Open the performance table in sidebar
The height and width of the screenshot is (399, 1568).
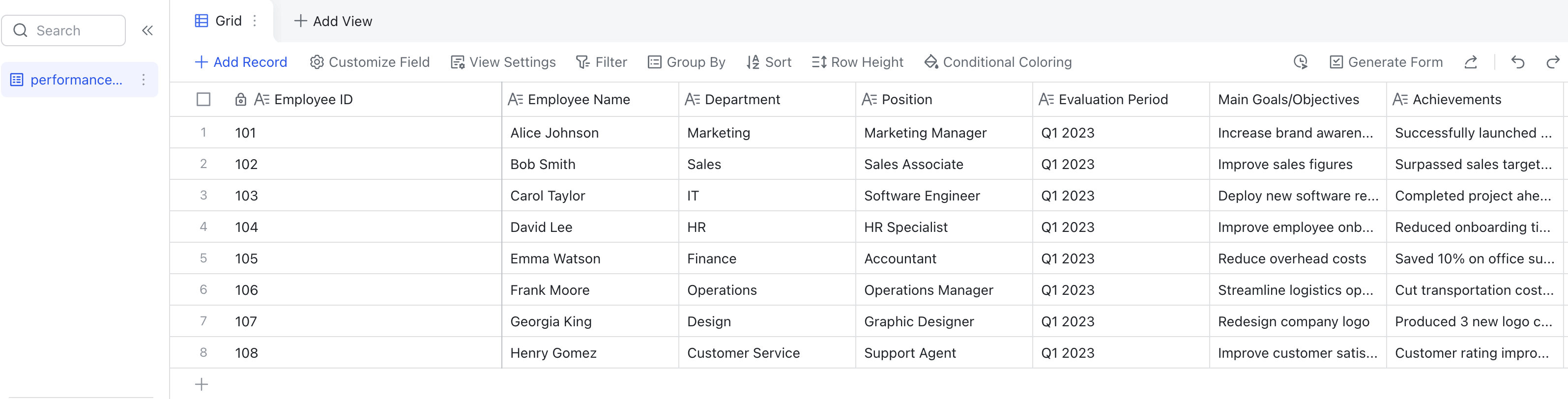[x=80, y=80]
